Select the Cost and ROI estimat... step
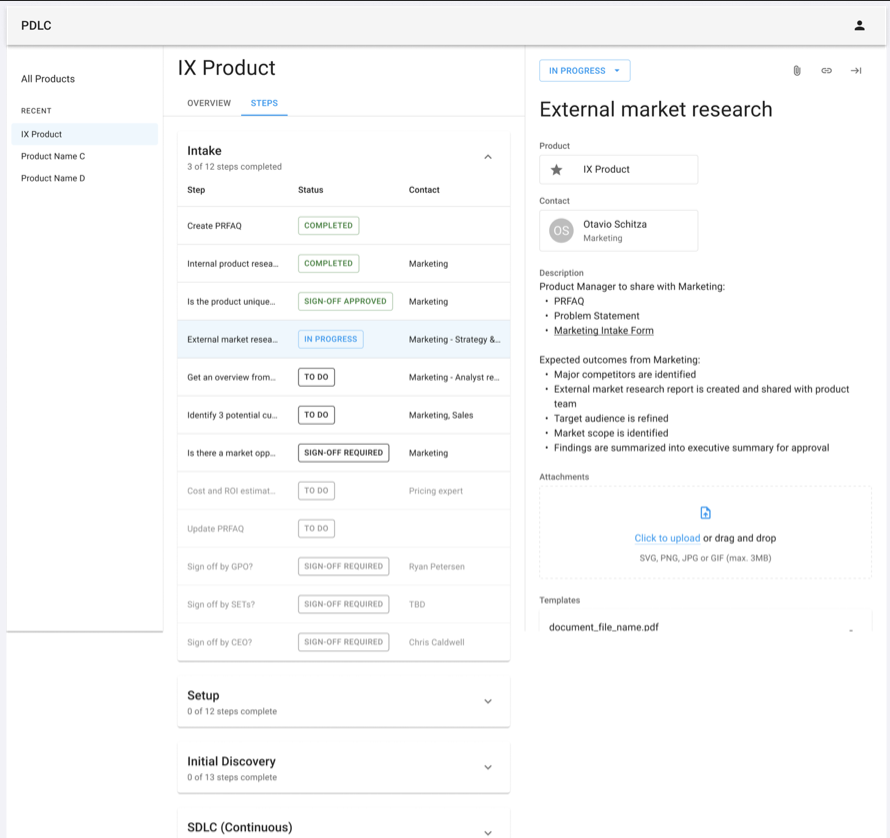 (231, 491)
